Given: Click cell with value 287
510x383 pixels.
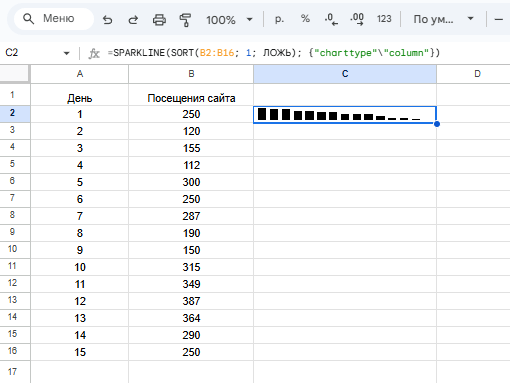Looking at the screenshot, I should (191, 216).
